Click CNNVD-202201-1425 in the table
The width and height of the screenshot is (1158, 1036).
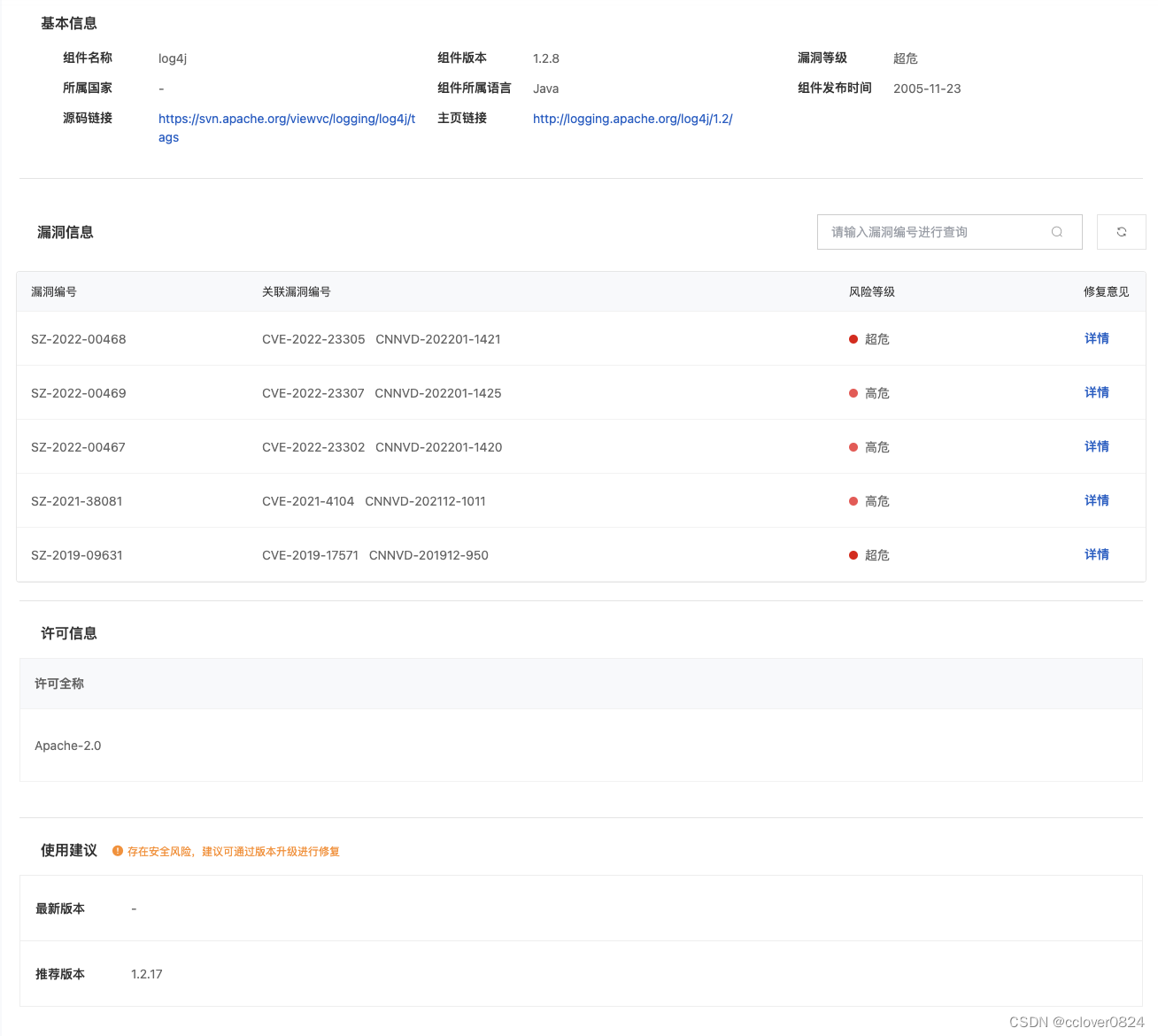tap(438, 393)
